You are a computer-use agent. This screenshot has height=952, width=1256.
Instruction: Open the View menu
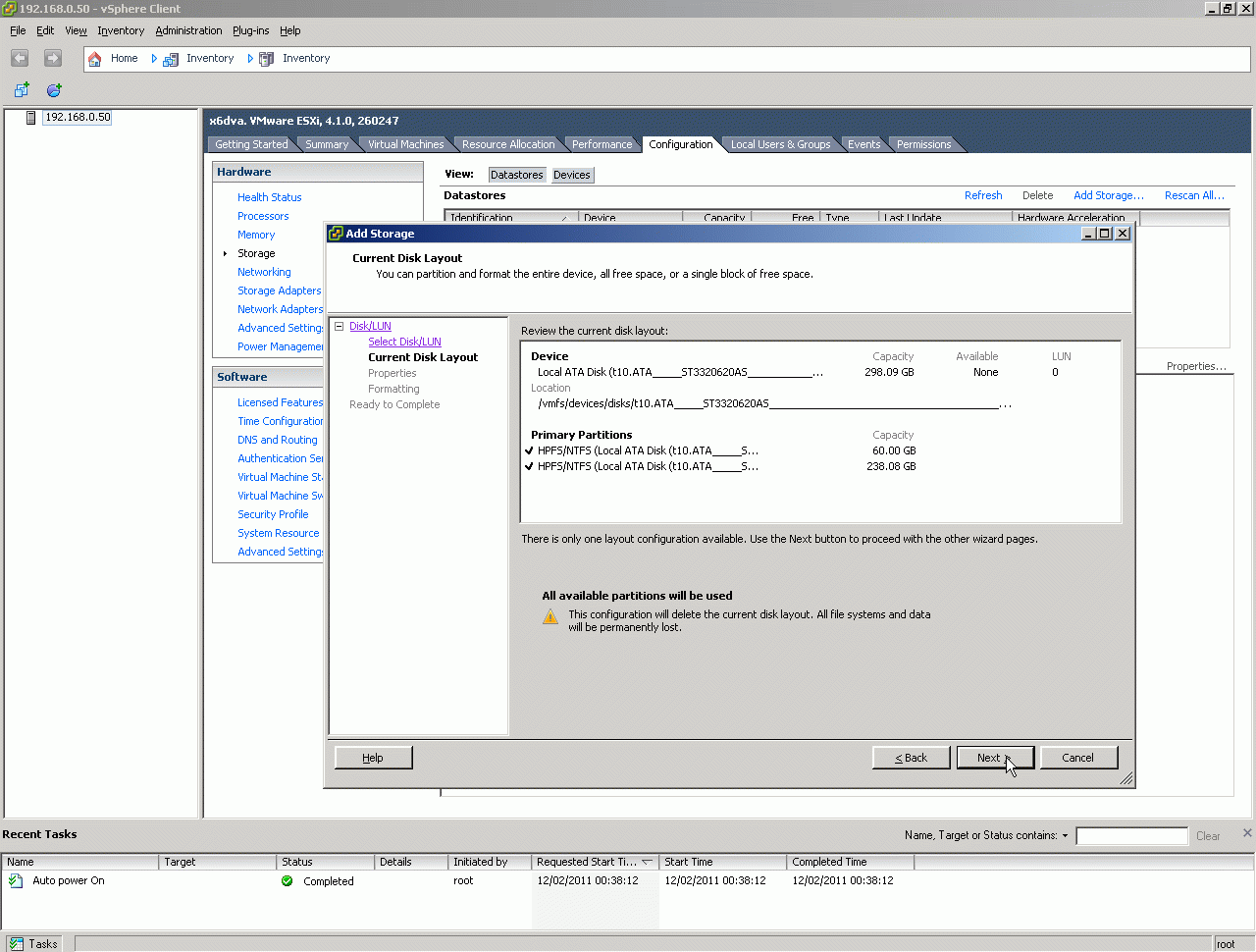tap(76, 30)
